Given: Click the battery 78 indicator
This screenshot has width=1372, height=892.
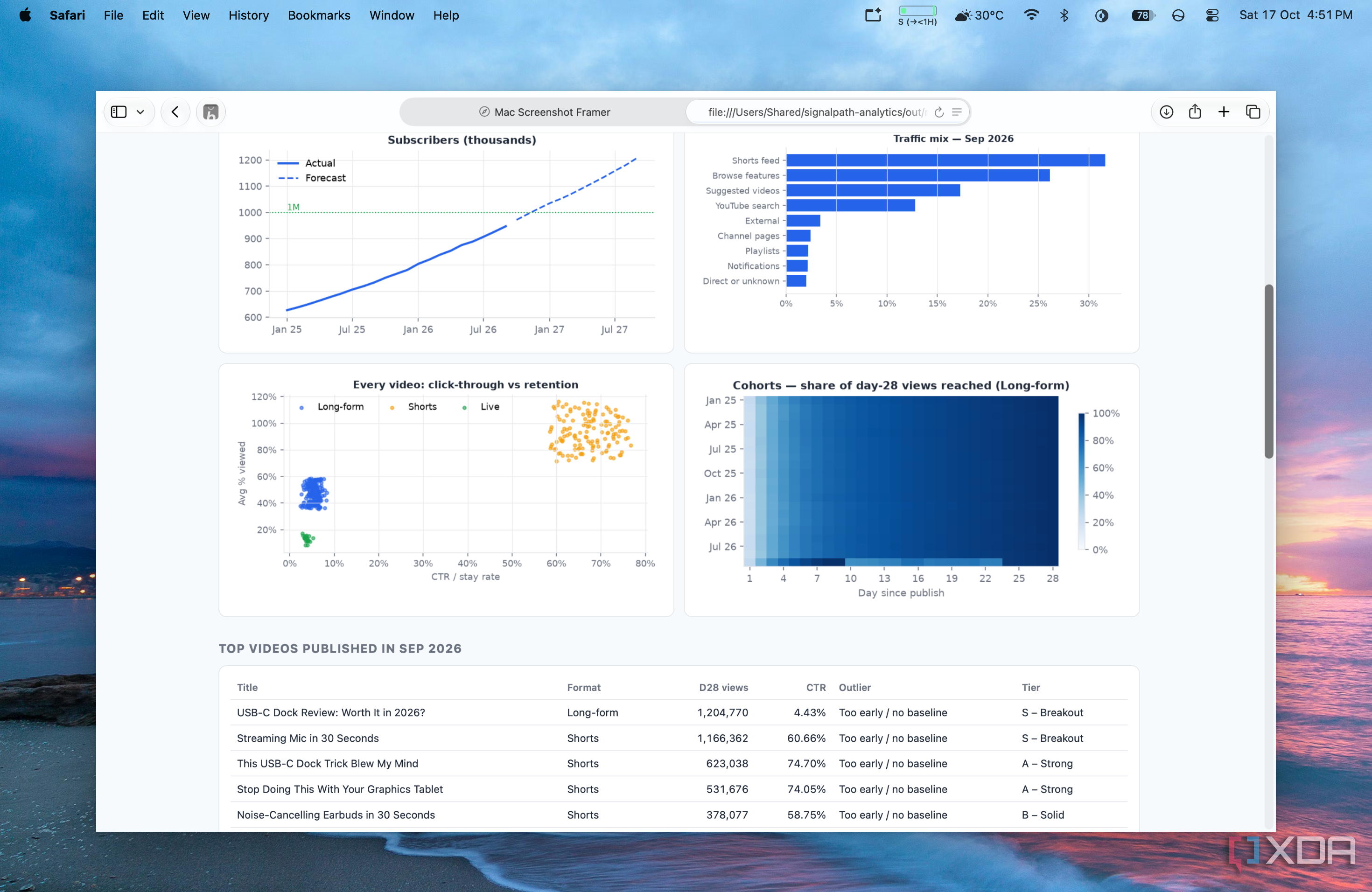Looking at the screenshot, I should coord(1143,15).
